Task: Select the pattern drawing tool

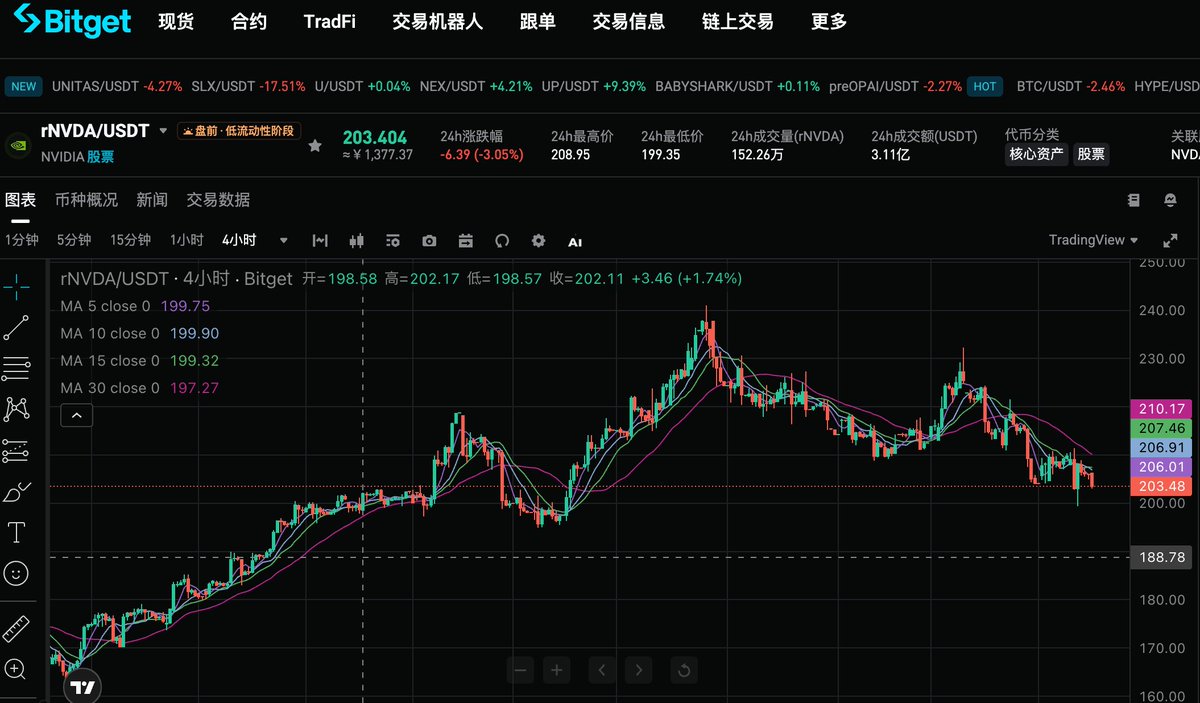Action: point(16,409)
